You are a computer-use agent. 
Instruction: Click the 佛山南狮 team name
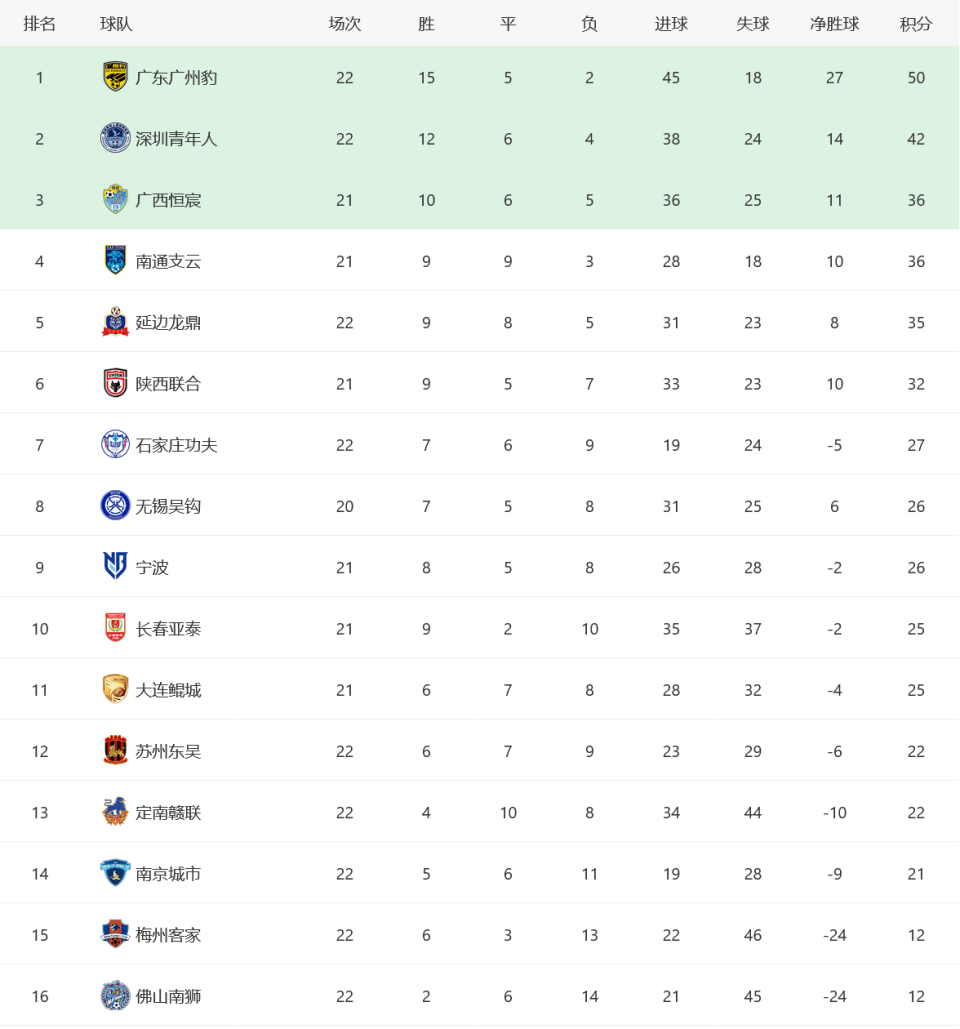point(168,996)
